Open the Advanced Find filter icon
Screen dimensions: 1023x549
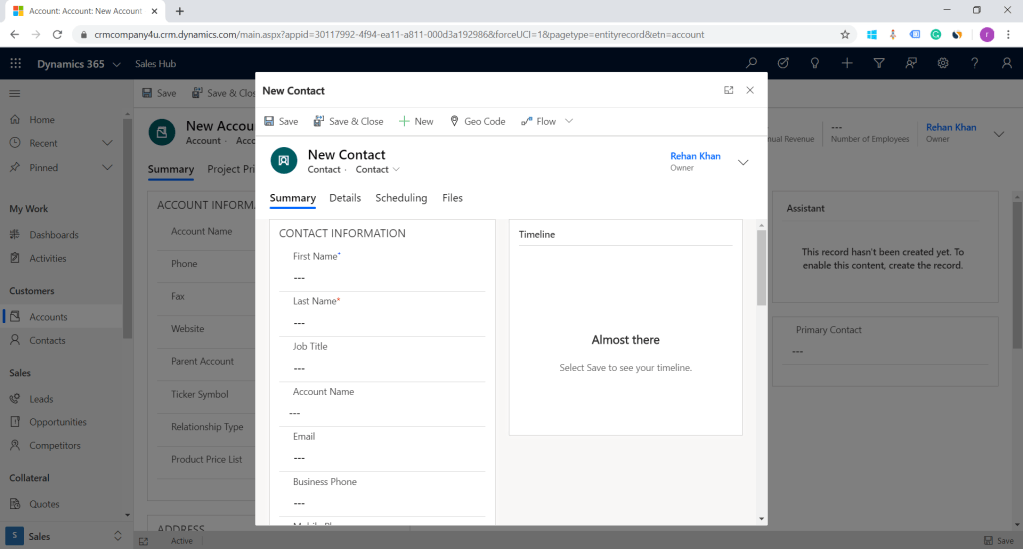click(x=879, y=63)
